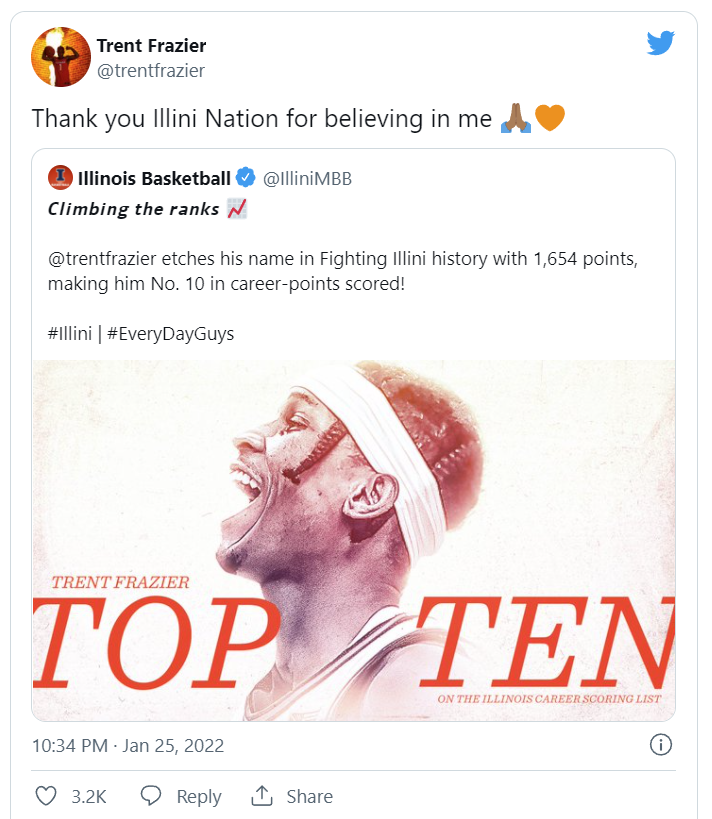Open the #EveryDayGuys hashtag
The height and width of the screenshot is (819, 712).
[x=174, y=334]
